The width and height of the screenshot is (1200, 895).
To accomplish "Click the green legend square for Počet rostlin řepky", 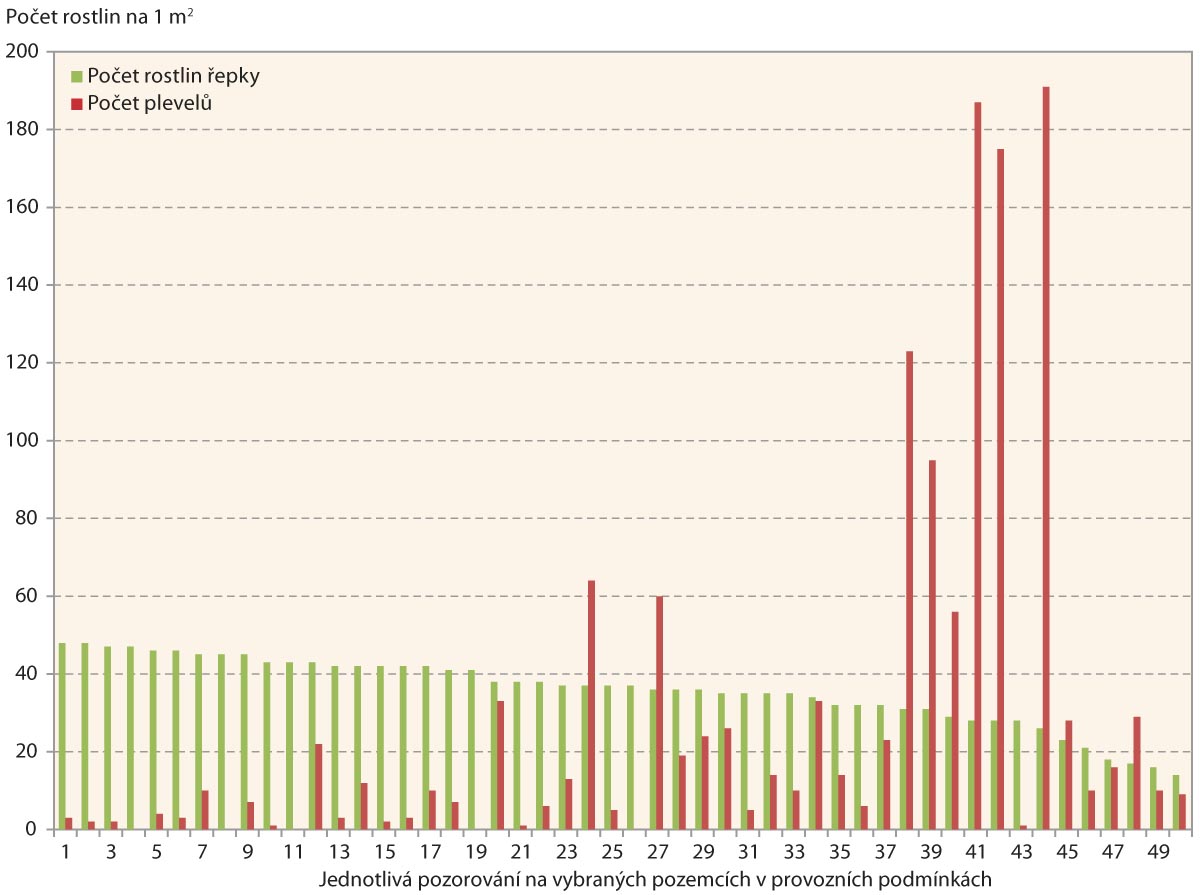I will point(76,76).
